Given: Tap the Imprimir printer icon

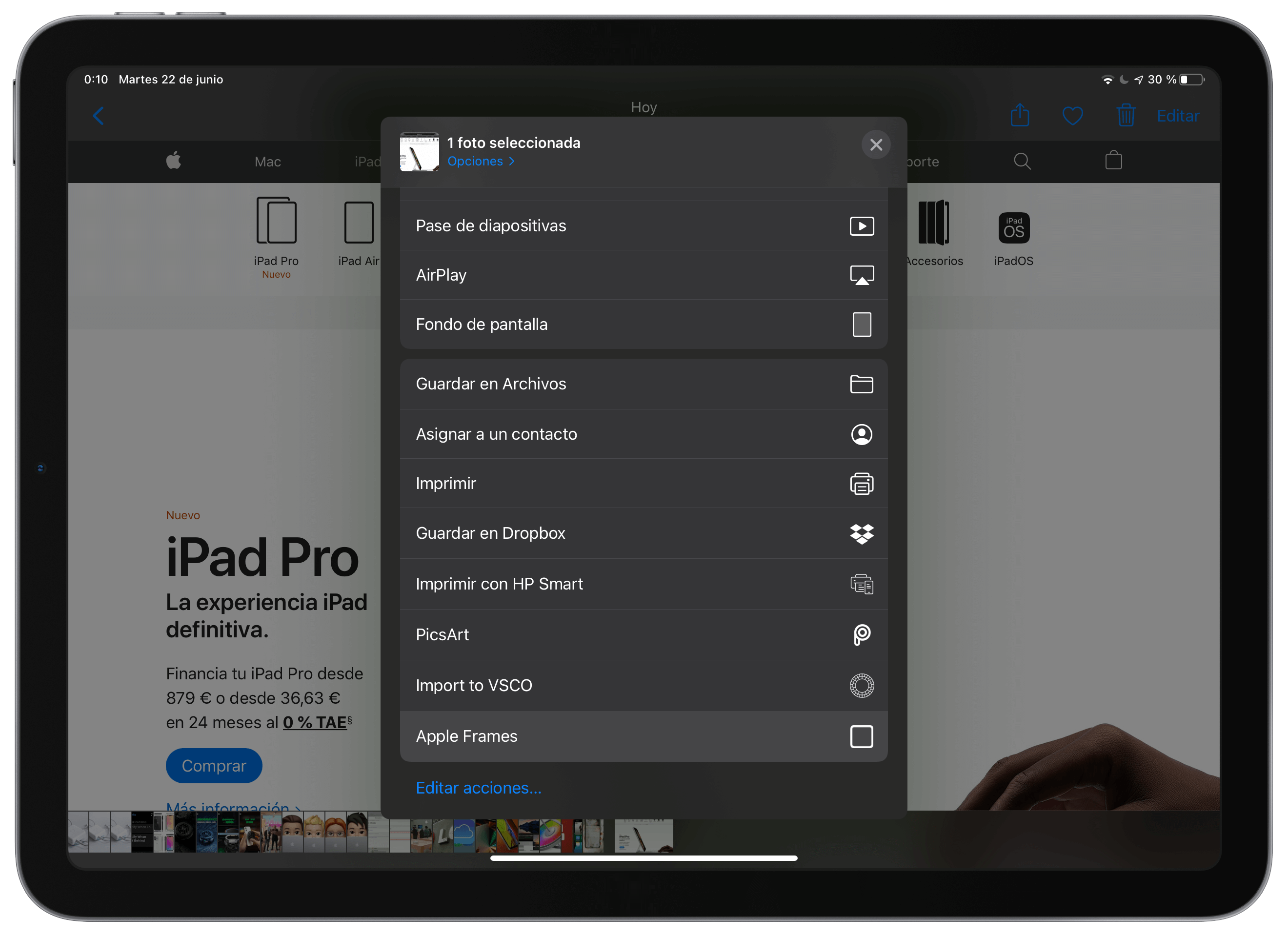Looking at the screenshot, I should point(861,484).
